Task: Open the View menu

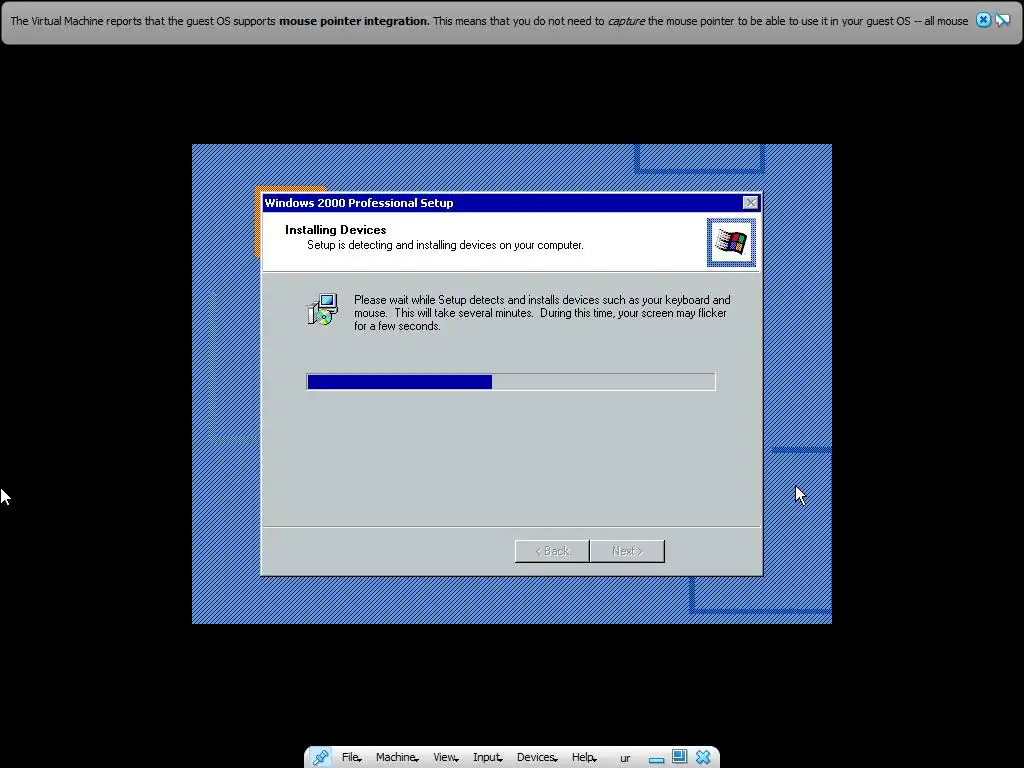Action: coord(446,757)
